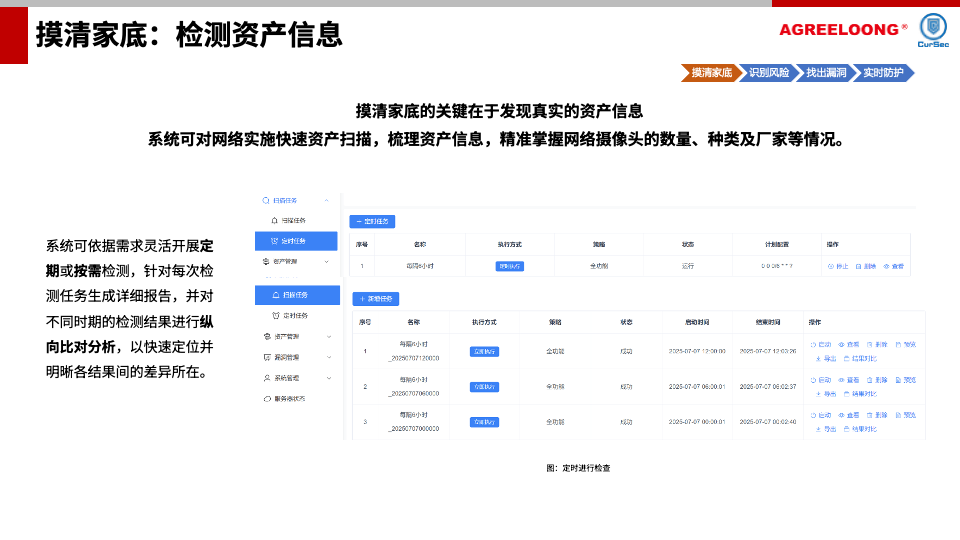
Task: Click the 运行 status cell
Action: click(688, 266)
